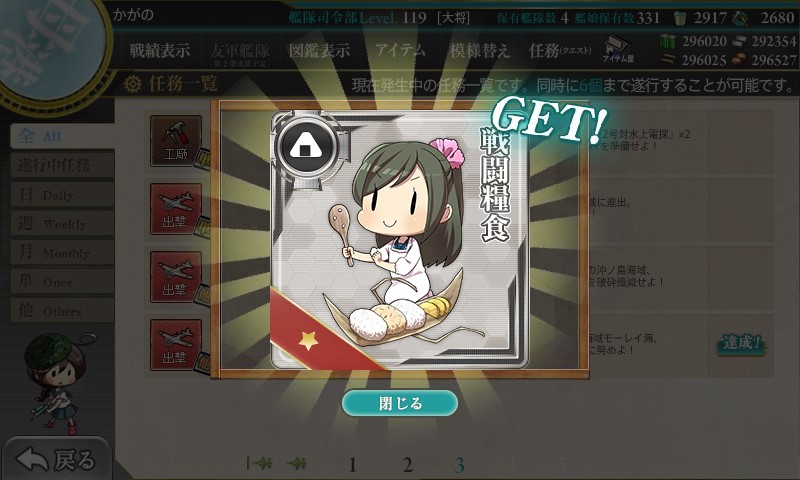Click the 戦闘糧食 reward card image
The width and height of the screenshot is (800, 480).
[399, 239]
